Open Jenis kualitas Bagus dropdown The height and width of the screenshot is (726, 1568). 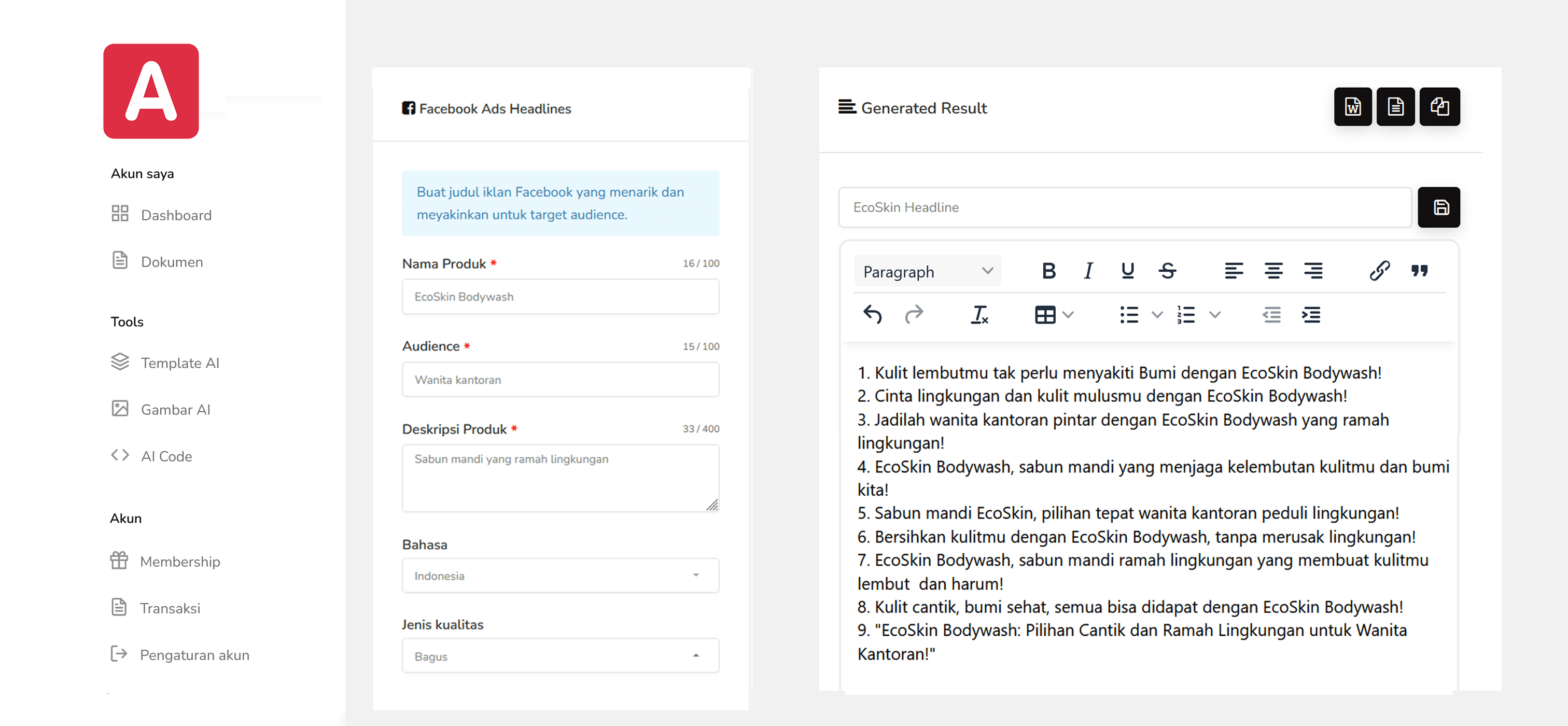coord(560,655)
